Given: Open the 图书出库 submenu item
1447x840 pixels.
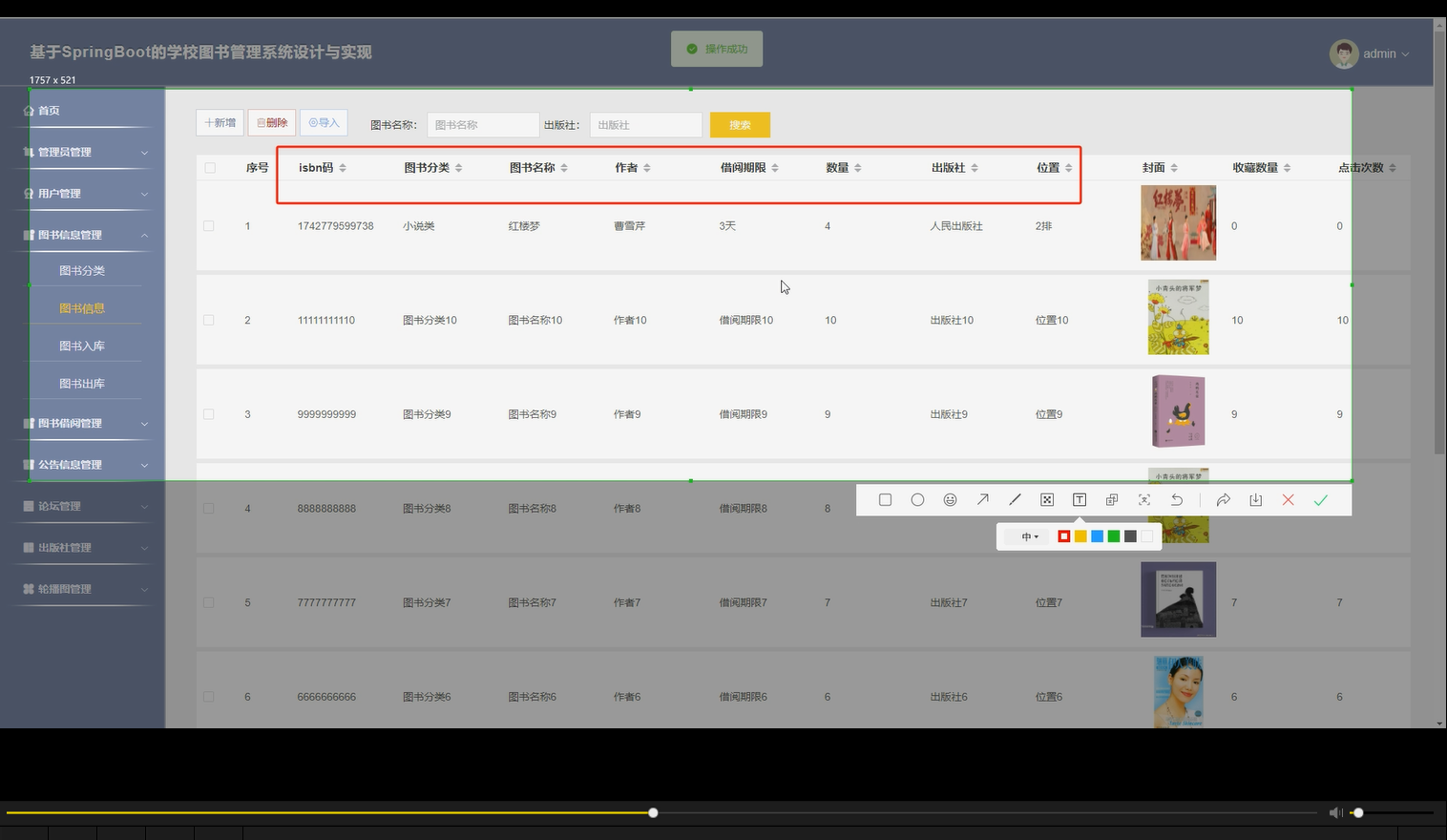Looking at the screenshot, I should coord(82,384).
